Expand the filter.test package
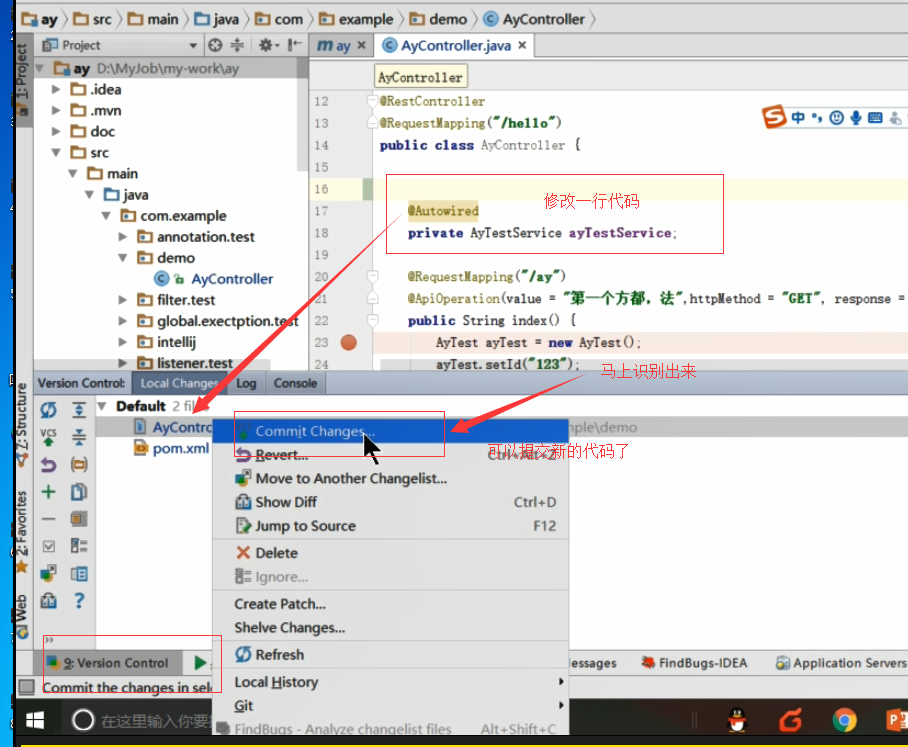 123,300
